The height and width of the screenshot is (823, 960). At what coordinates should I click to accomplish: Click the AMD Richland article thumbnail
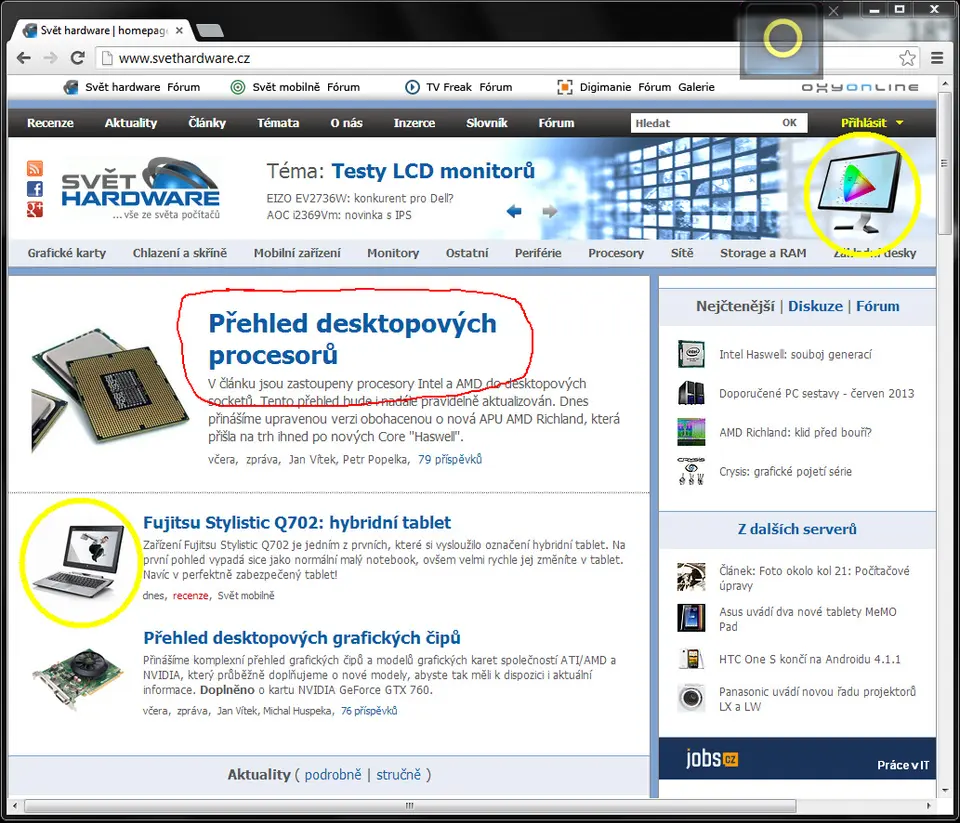tap(691, 432)
